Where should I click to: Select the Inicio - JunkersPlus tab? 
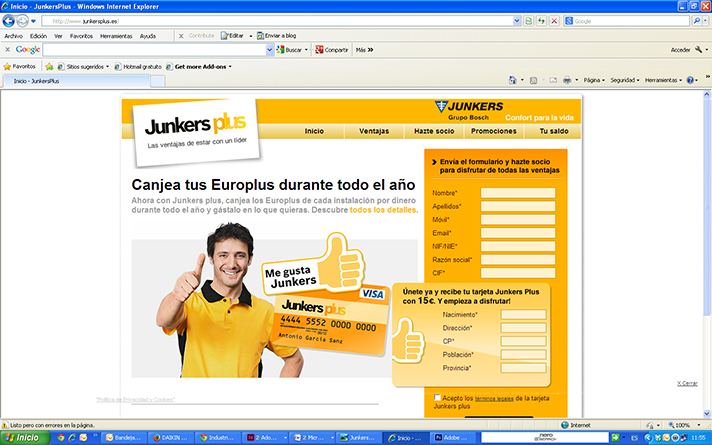[x=76, y=81]
